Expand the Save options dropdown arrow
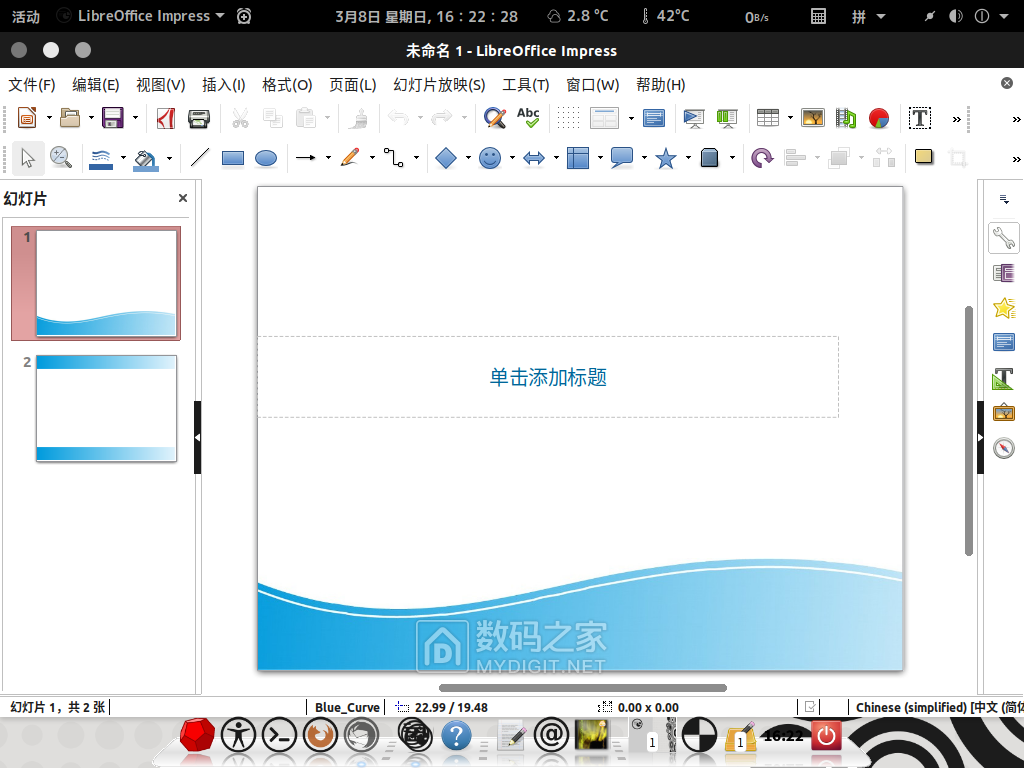This screenshot has height=768, width=1024. pyautogui.click(x=135, y=118)
